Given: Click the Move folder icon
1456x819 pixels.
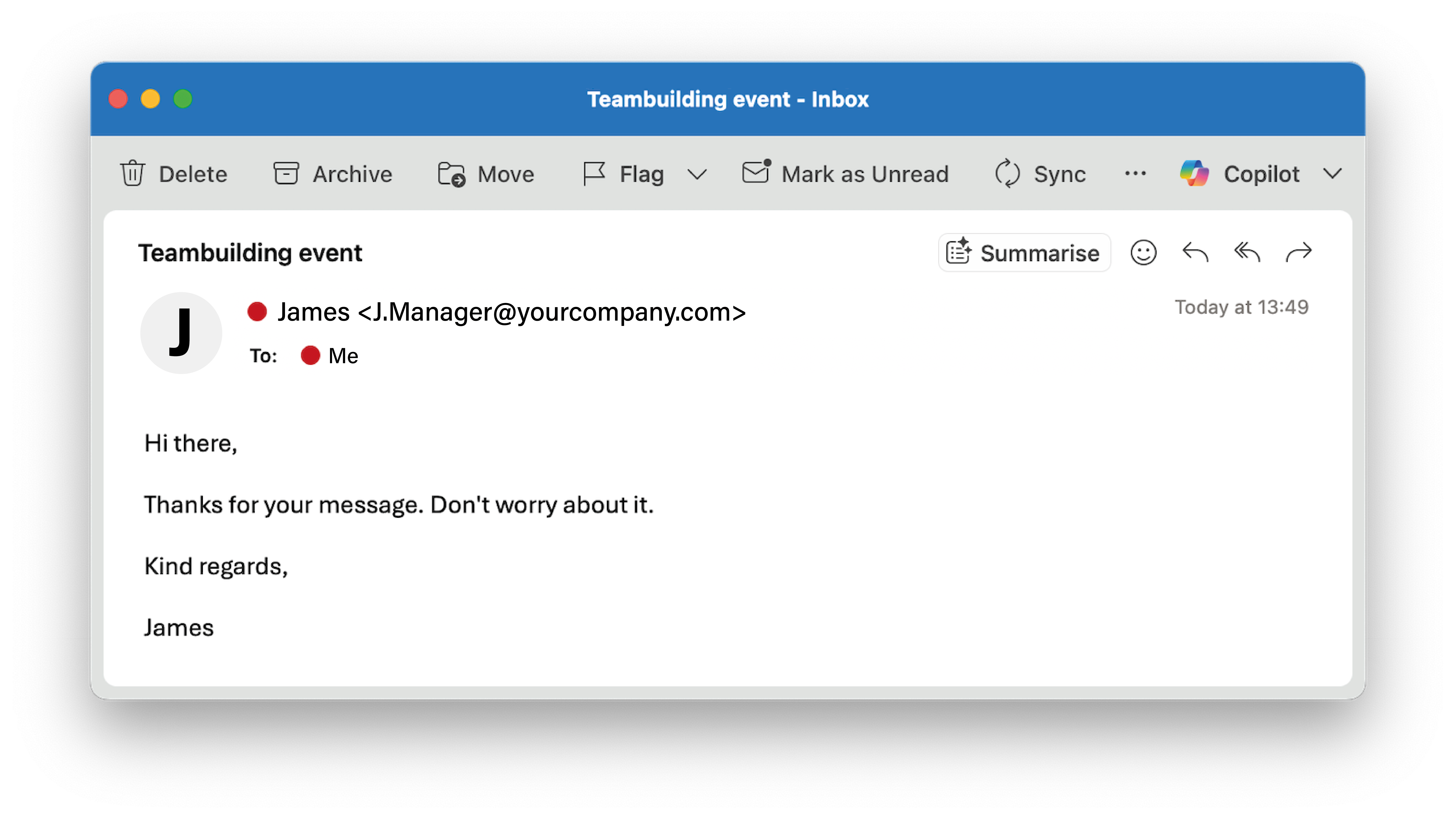Looking at the screenshot, I should click(x=451, y=174).
